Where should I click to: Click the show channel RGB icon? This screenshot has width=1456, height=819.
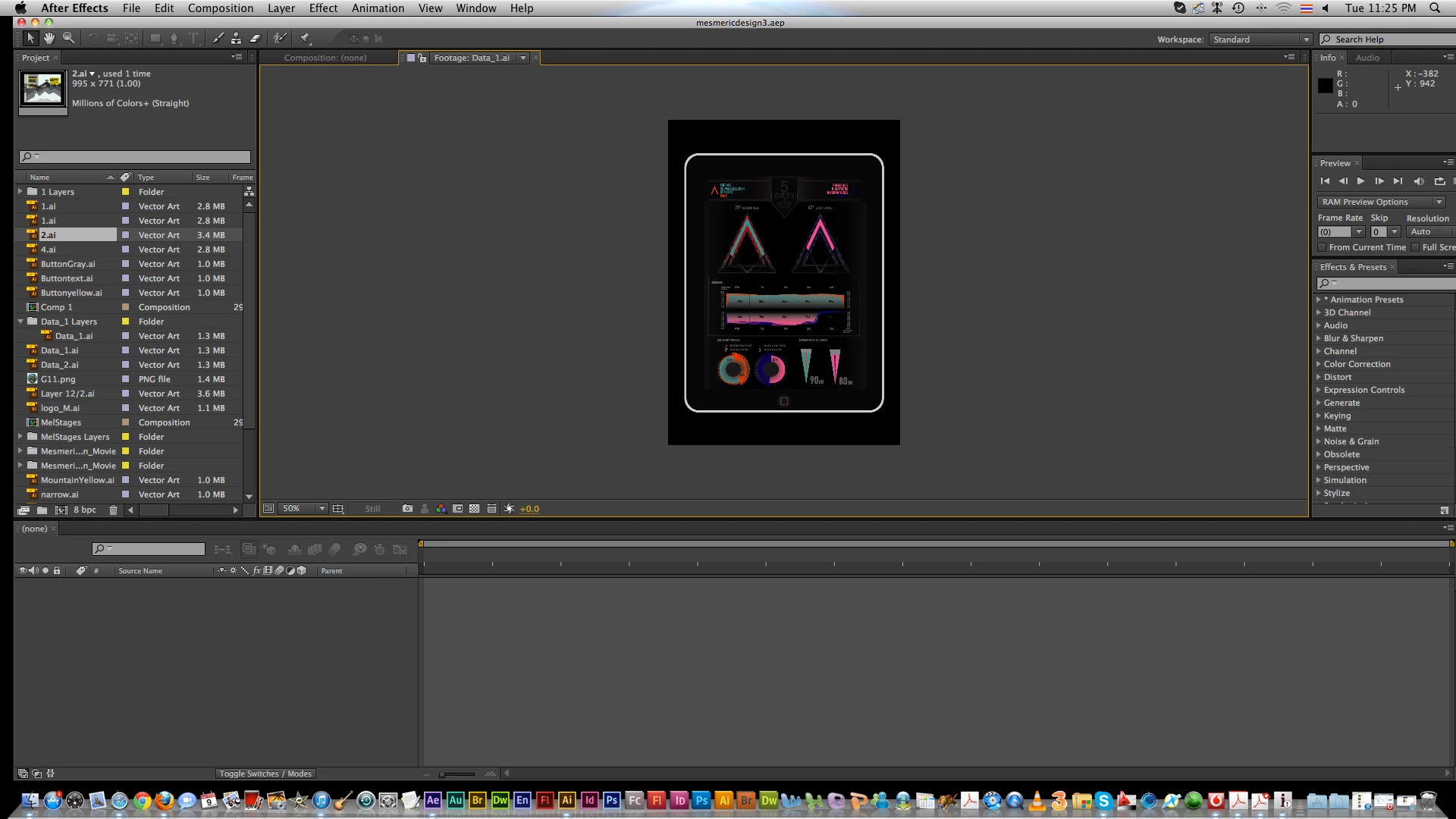pyautogui.click(x=441, y=509)
